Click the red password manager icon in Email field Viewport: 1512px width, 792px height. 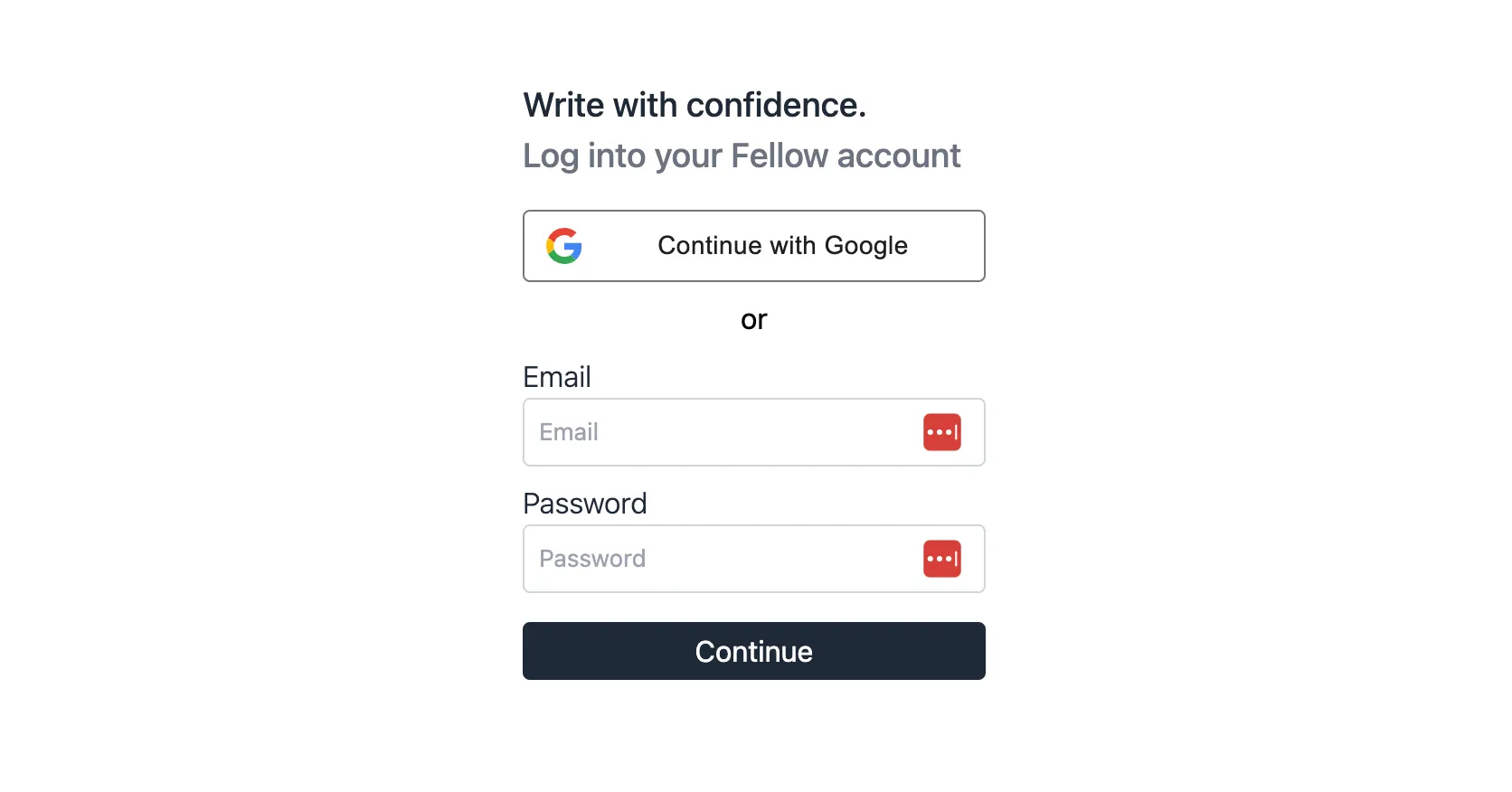click(942, 432)
